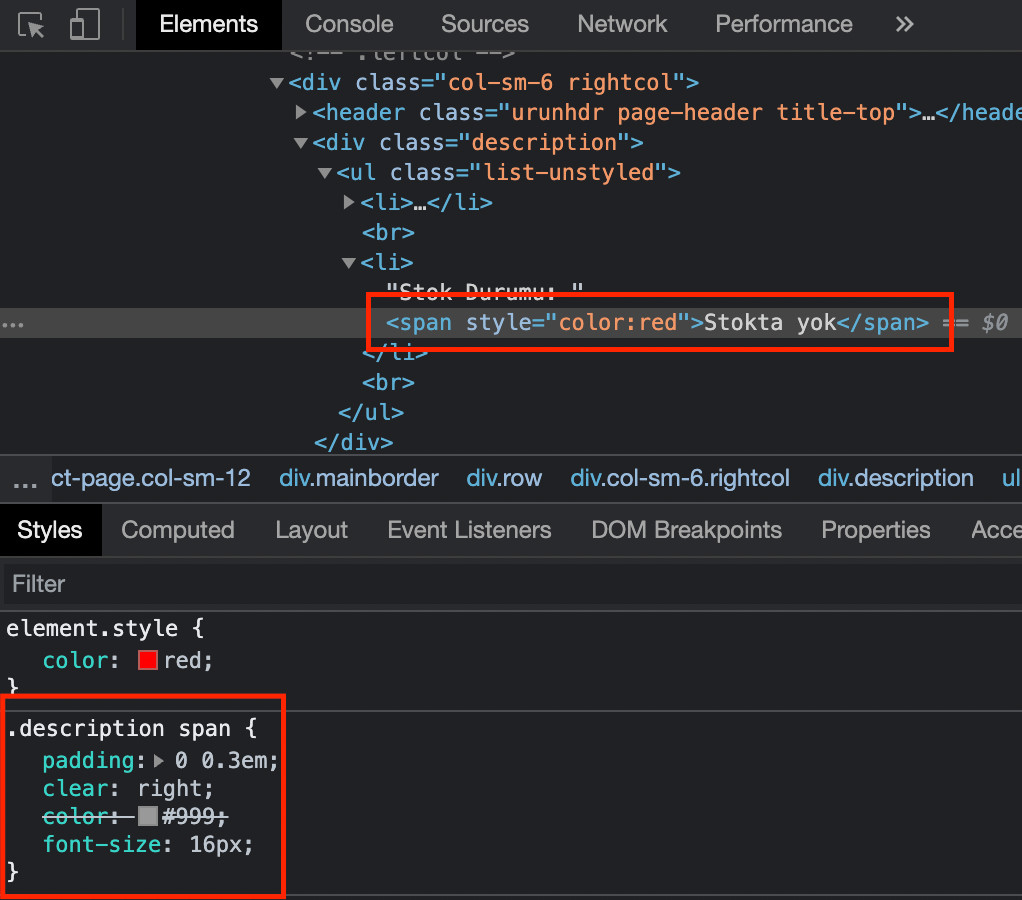The image size is (1022, 900).
Task: Open the DOM Breakpoints tab
Action: [x=686, y=530]
